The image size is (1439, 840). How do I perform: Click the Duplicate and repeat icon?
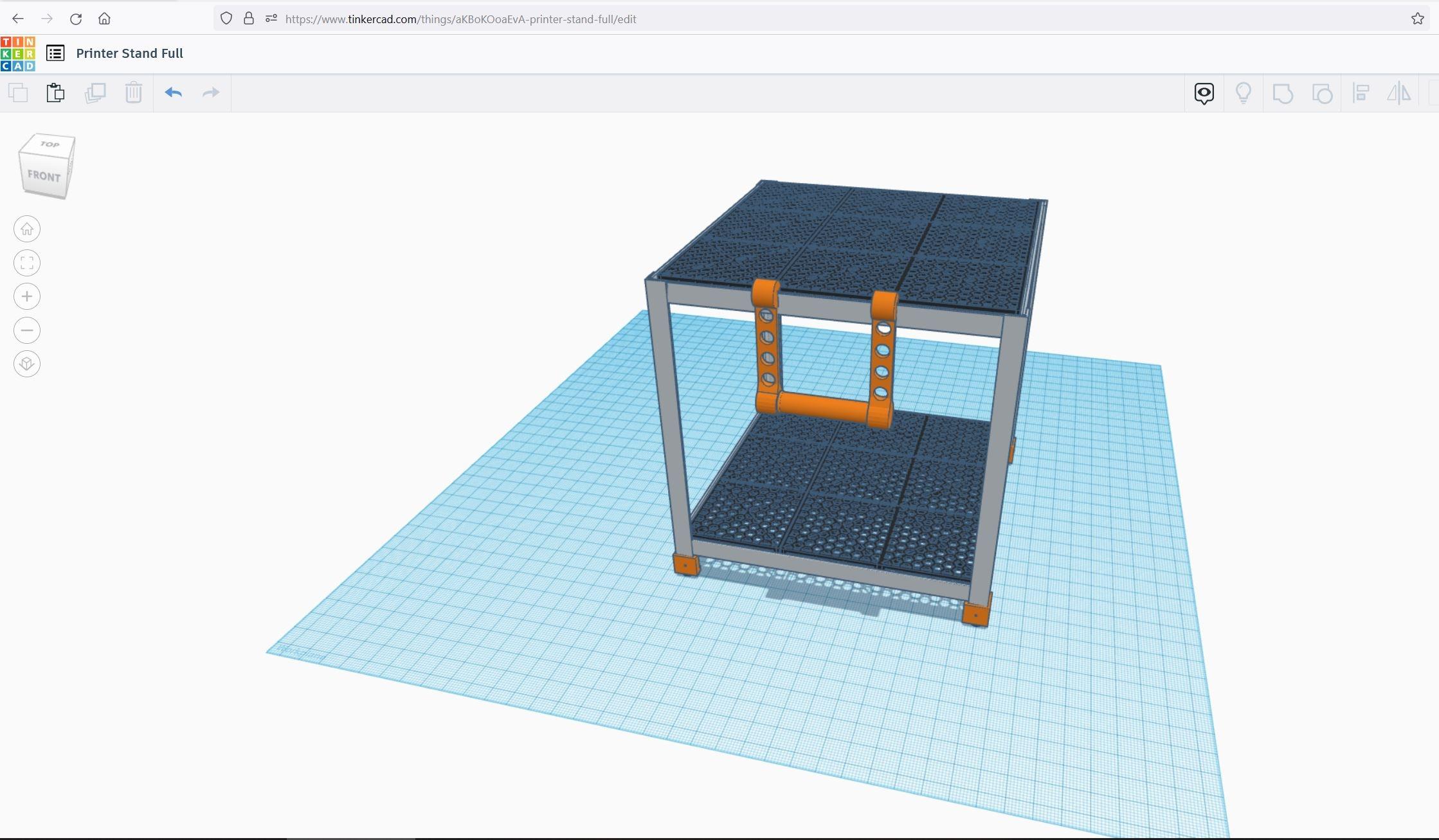coord(95,93)
